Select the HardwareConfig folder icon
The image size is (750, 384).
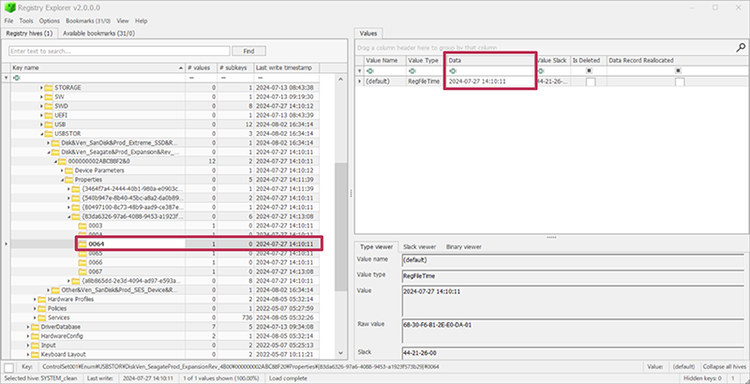coord(35,336)
